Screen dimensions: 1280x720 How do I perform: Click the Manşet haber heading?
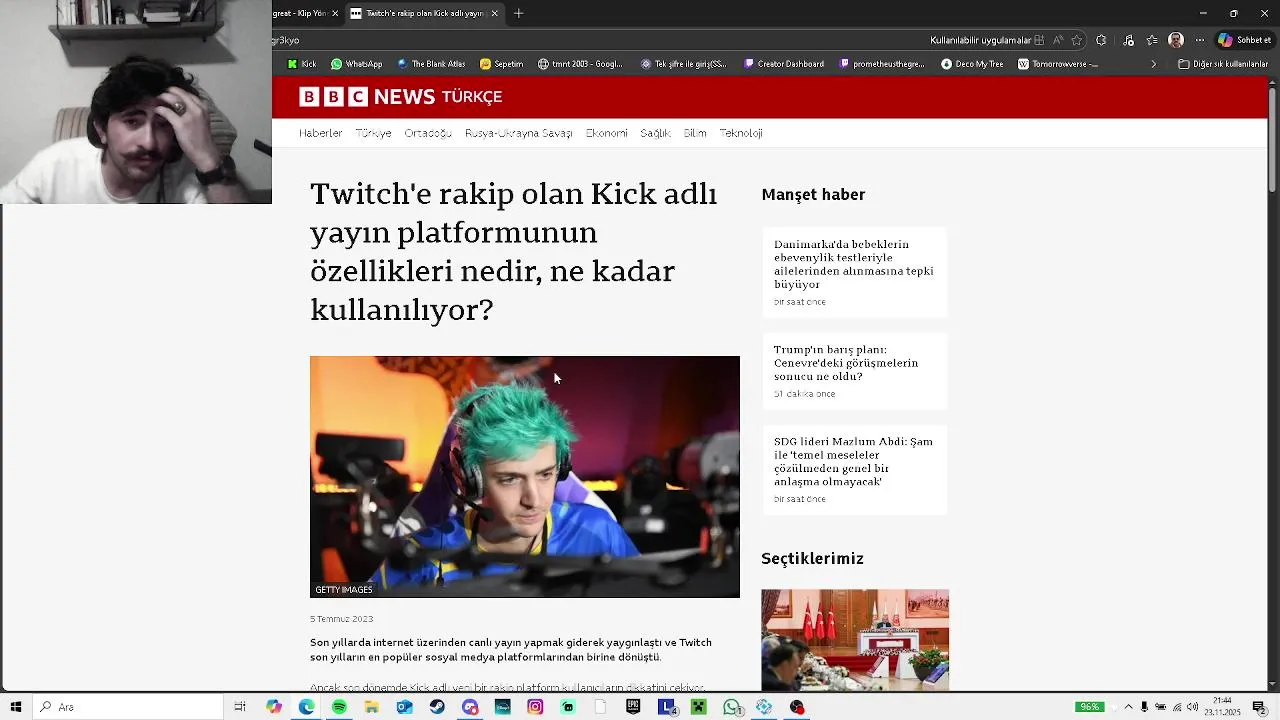tap(813, 195)
